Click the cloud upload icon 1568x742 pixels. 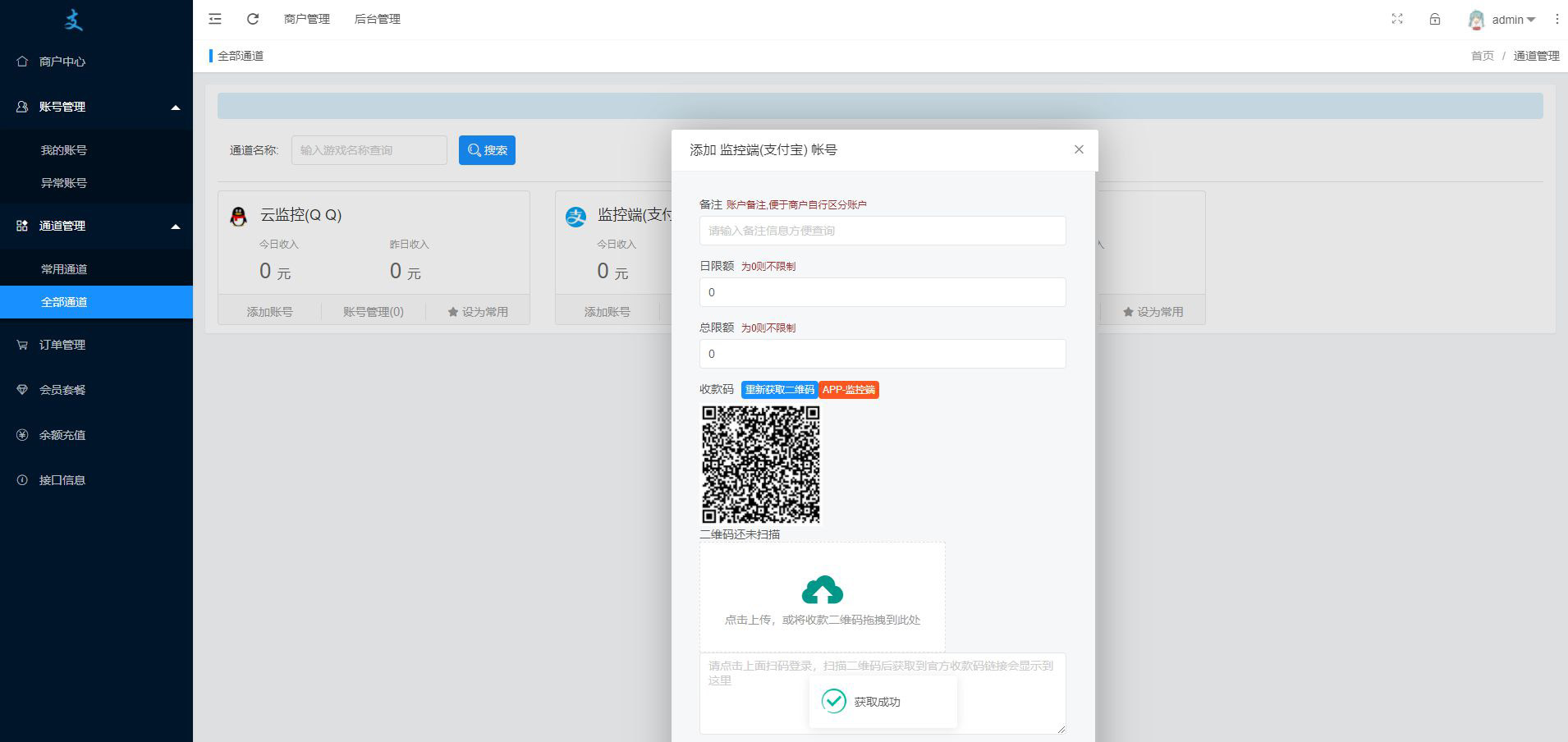[822, 590]
